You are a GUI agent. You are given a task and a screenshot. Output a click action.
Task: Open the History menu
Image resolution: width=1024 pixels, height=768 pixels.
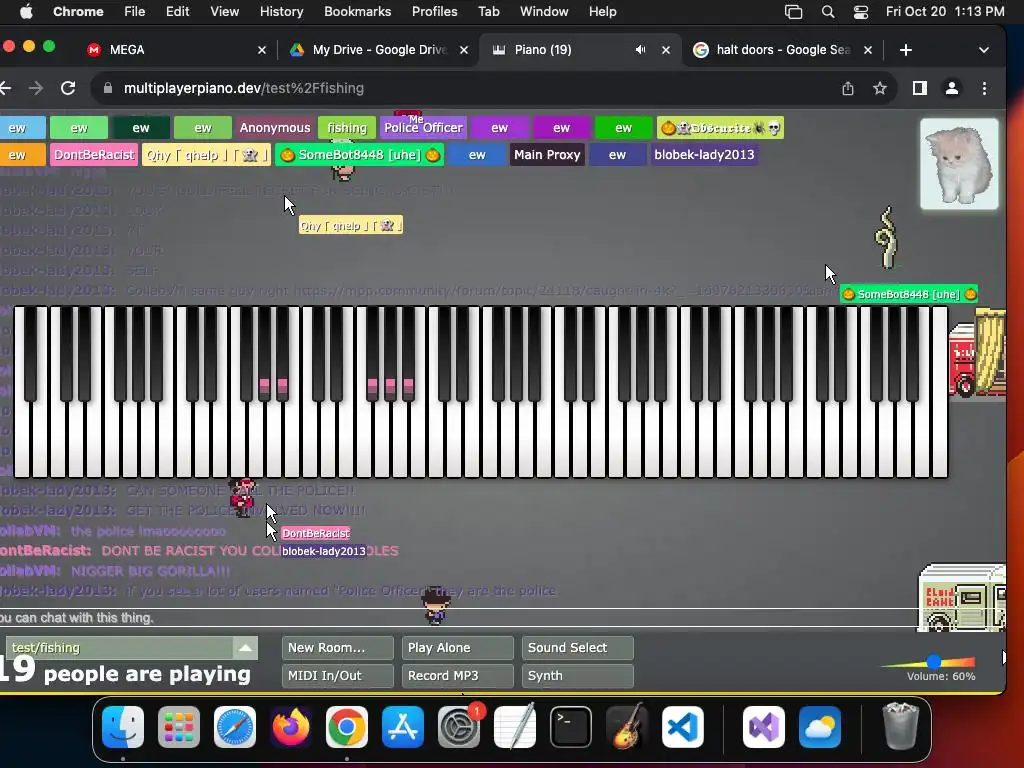coord(281,12)
